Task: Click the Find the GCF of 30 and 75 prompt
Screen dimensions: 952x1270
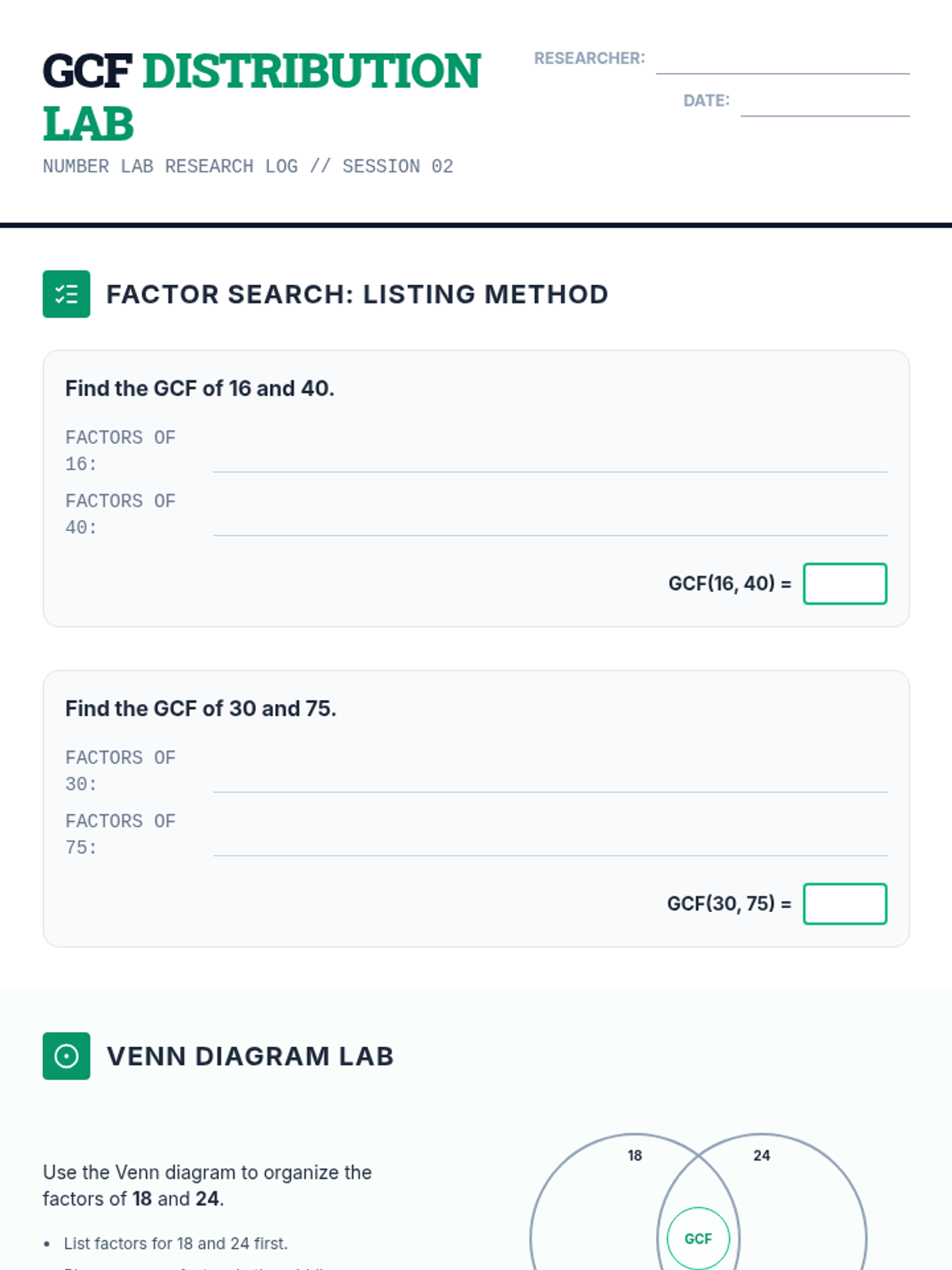Action: pyautogui.click(x=201, y=708)
